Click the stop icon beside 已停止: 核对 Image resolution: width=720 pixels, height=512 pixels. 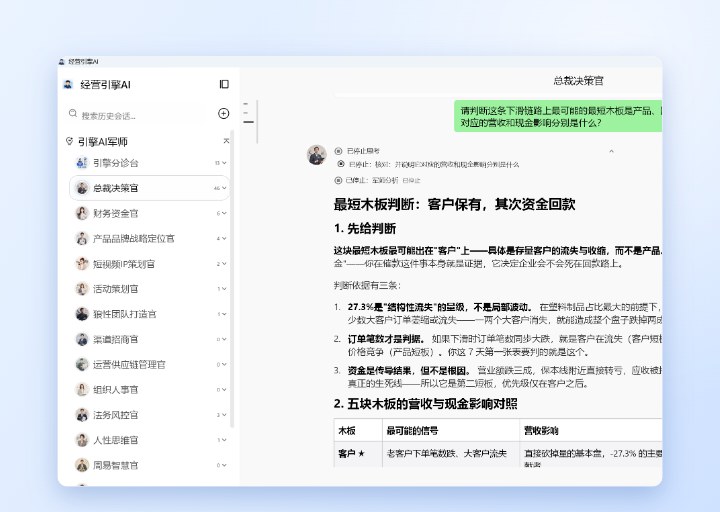(x=341, y=164)
